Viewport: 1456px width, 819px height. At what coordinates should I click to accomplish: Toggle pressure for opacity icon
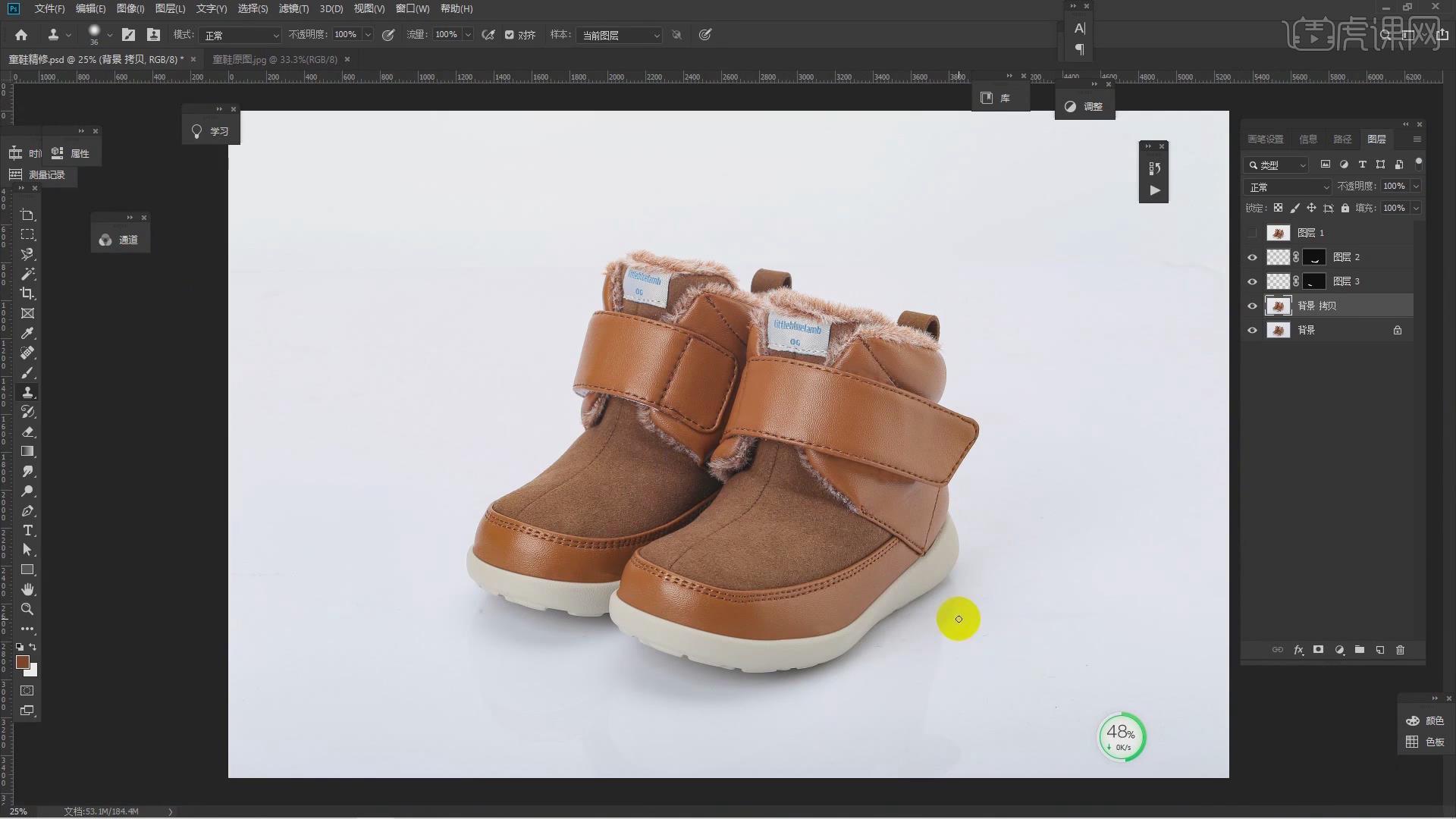click(388, 35)
